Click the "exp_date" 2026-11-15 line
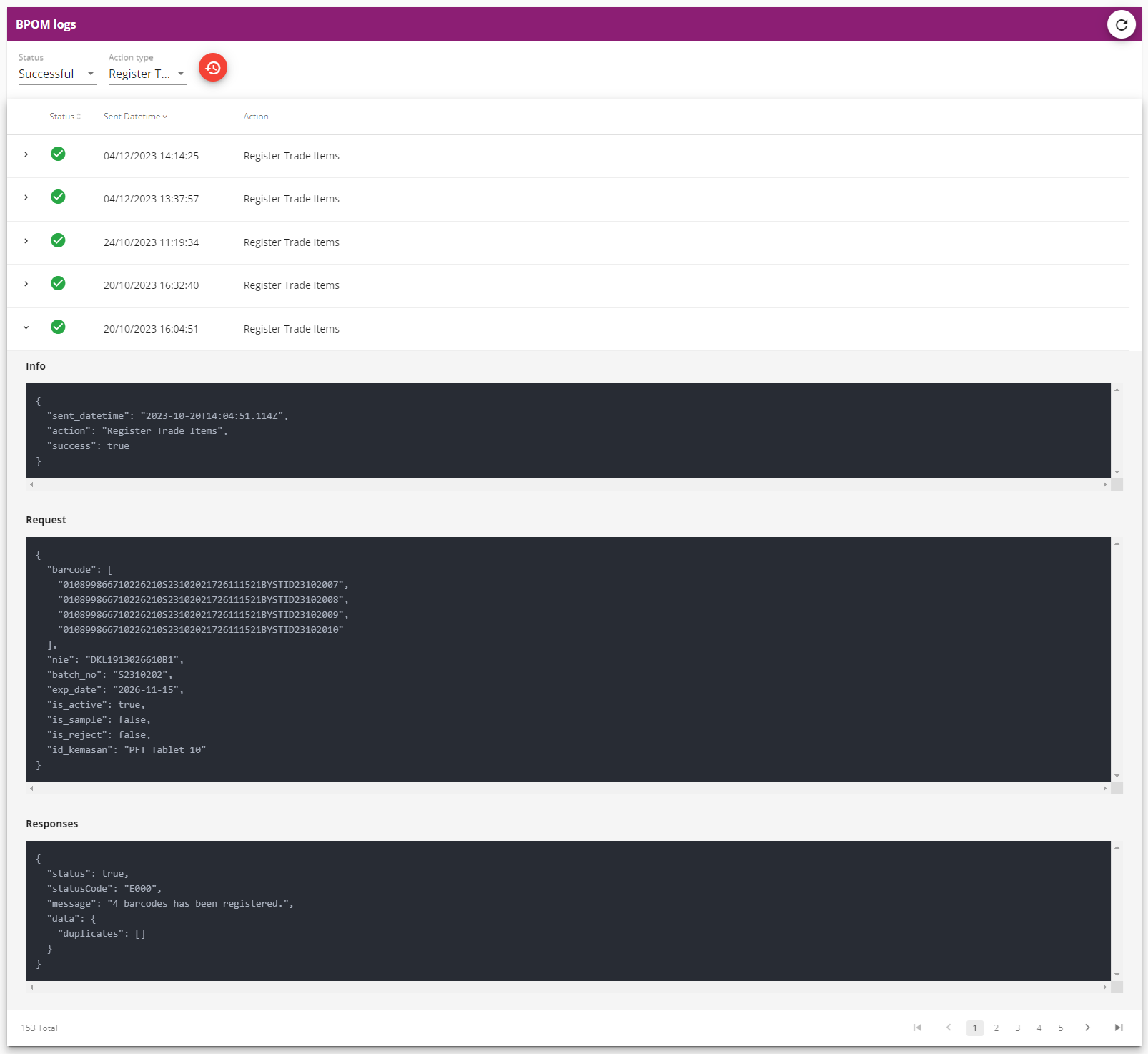This screenshot has width=1148, height=1054. 115,690
